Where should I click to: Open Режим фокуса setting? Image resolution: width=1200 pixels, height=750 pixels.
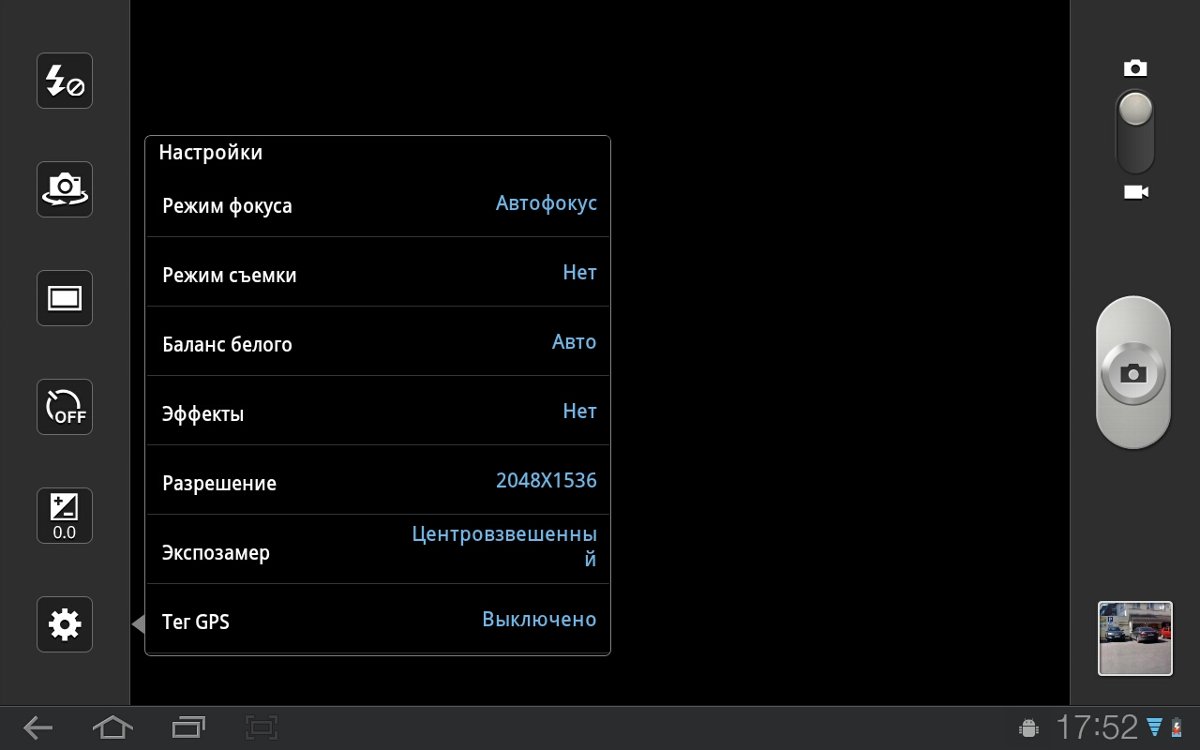pyautogui.click(x=378, y=205)
